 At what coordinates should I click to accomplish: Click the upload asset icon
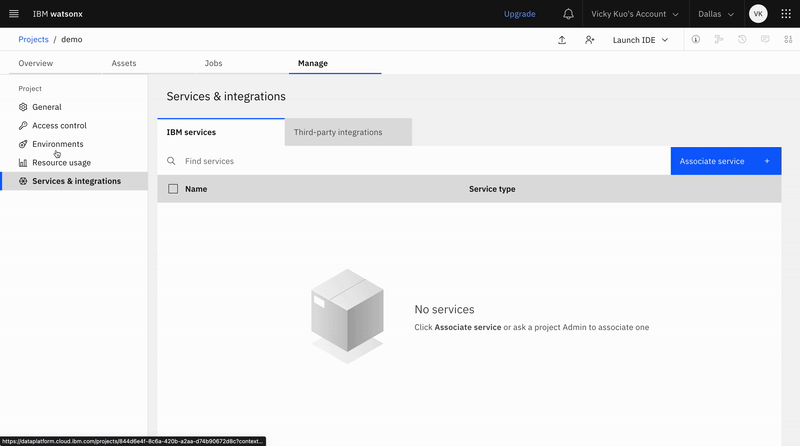pos(562,40)
